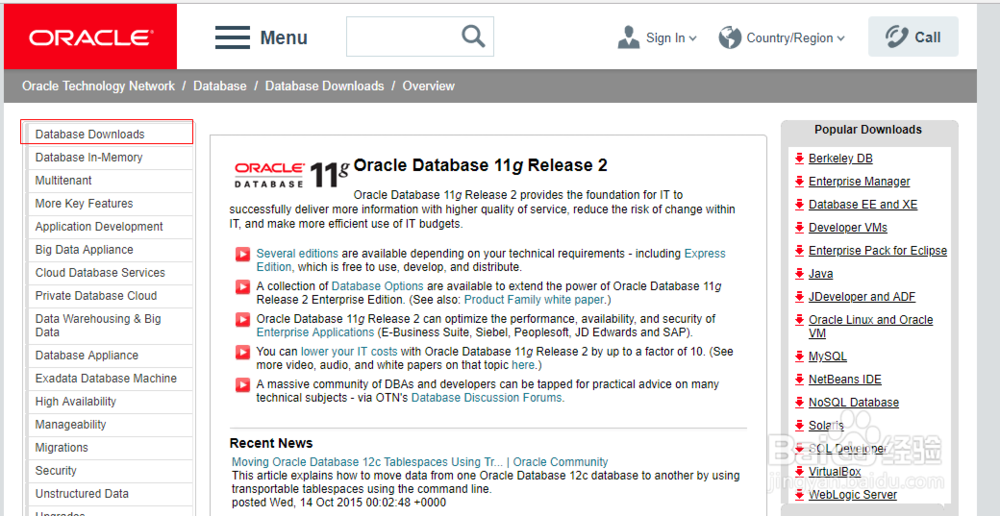Click red play bullet beside Database Options line
Image resolution: width=1000 pixels, height=516 pixels.
tap(242, 287)
